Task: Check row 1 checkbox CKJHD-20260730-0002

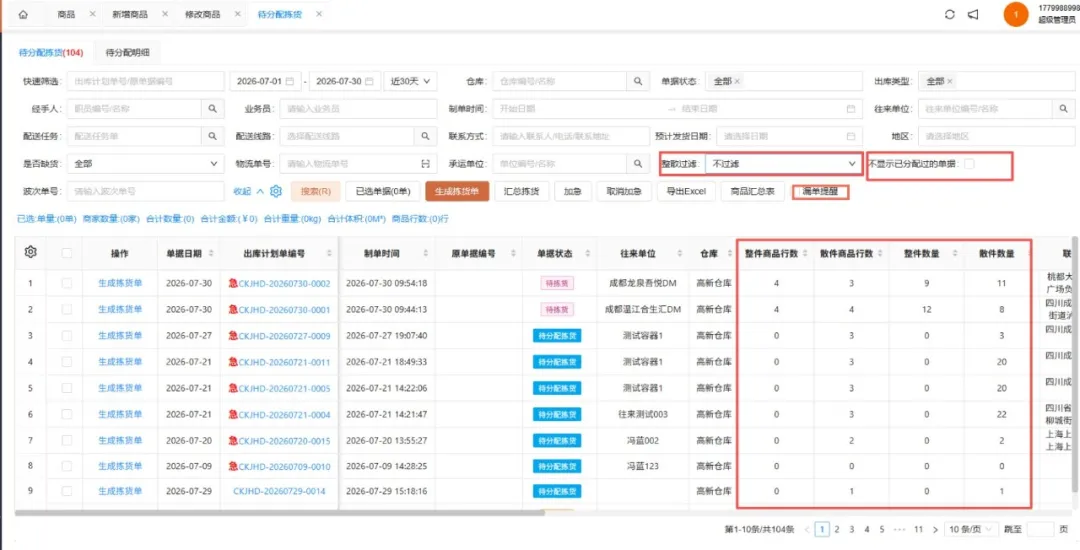Action: click(x=67, y=283)
